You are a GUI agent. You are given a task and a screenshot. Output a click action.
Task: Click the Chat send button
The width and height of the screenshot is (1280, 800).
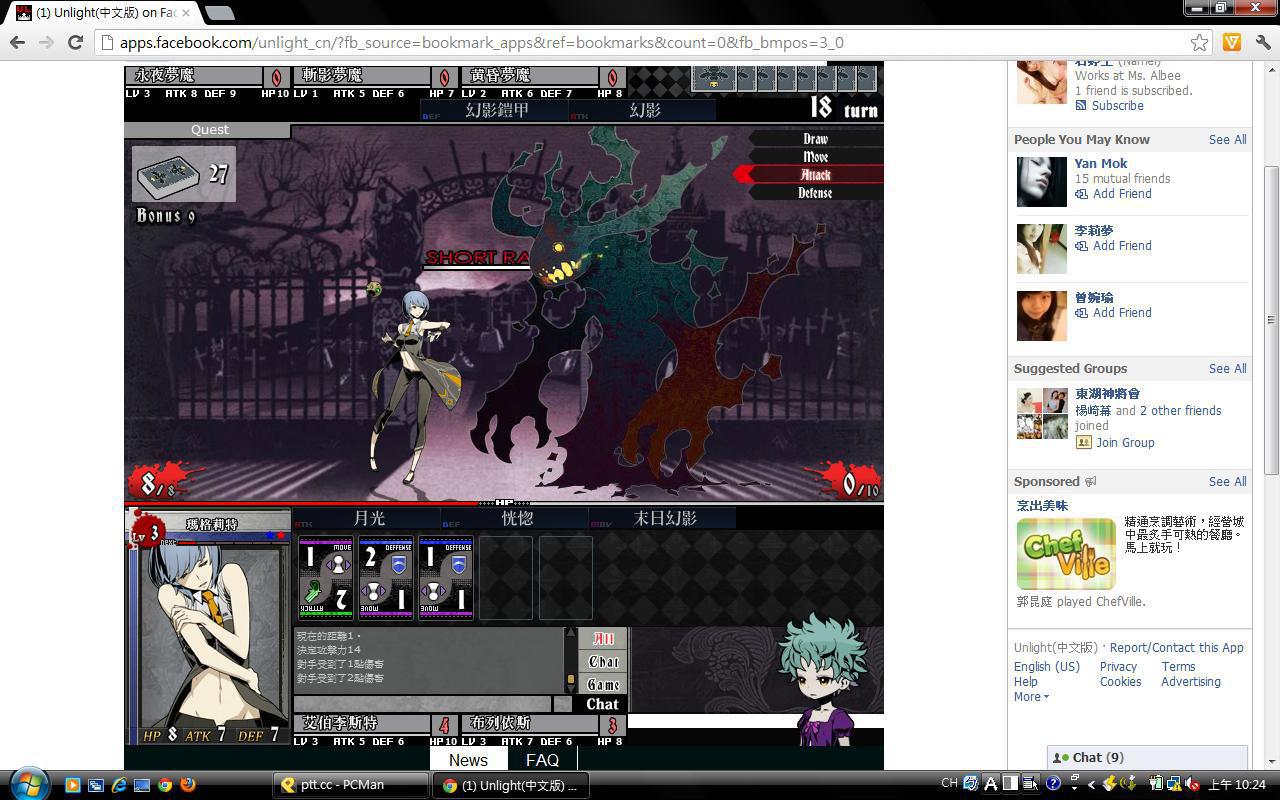coord(602,704)
